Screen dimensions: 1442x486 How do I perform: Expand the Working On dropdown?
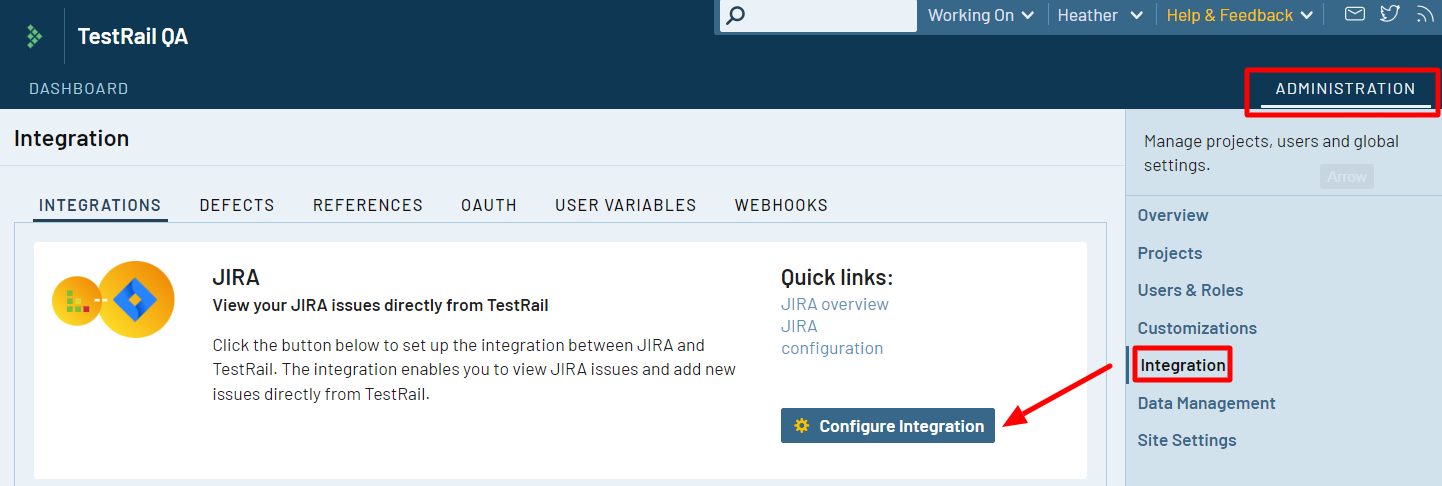pyautogui.click(x=984, y=15)
